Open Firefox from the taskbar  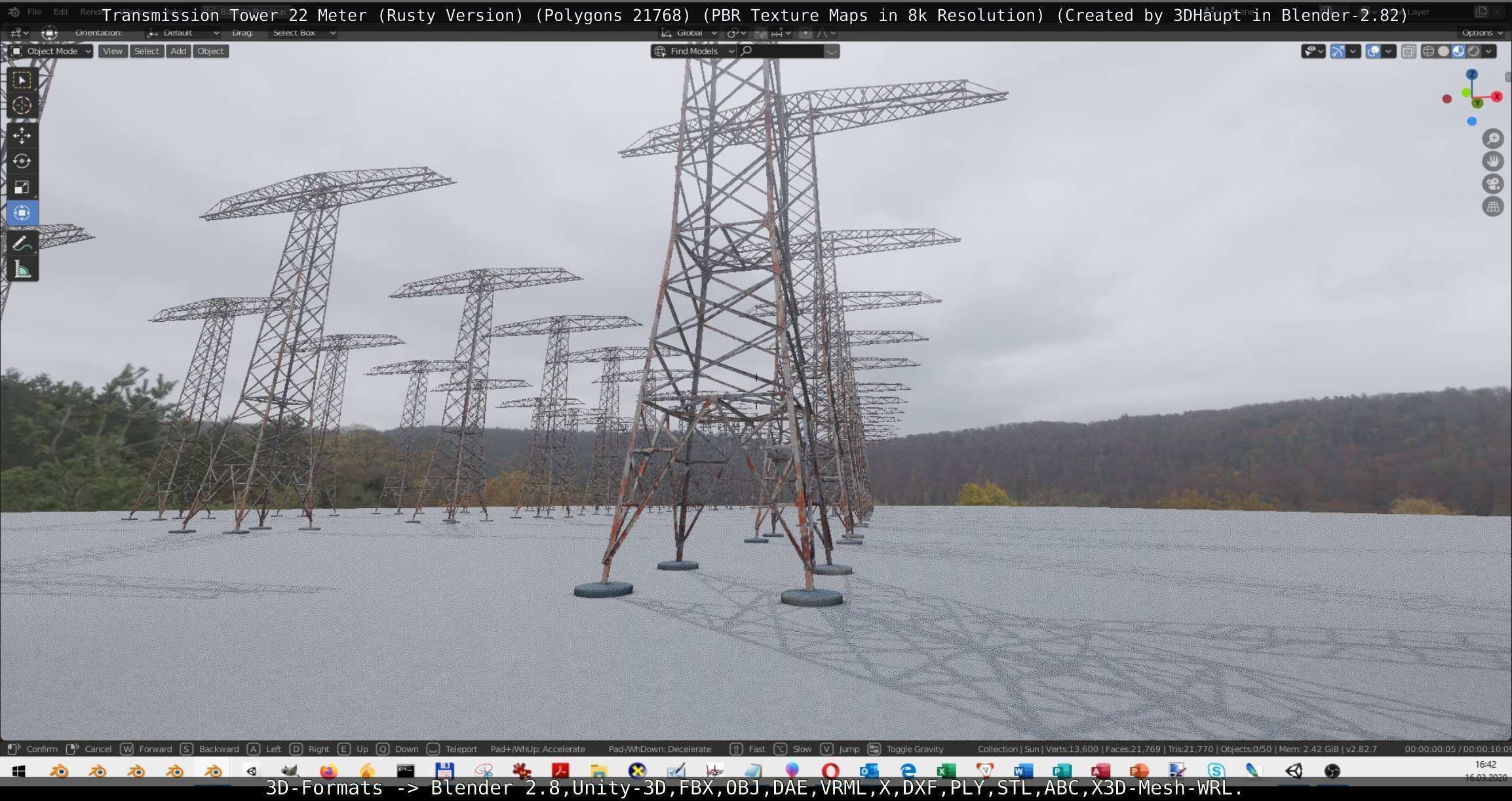328,771
